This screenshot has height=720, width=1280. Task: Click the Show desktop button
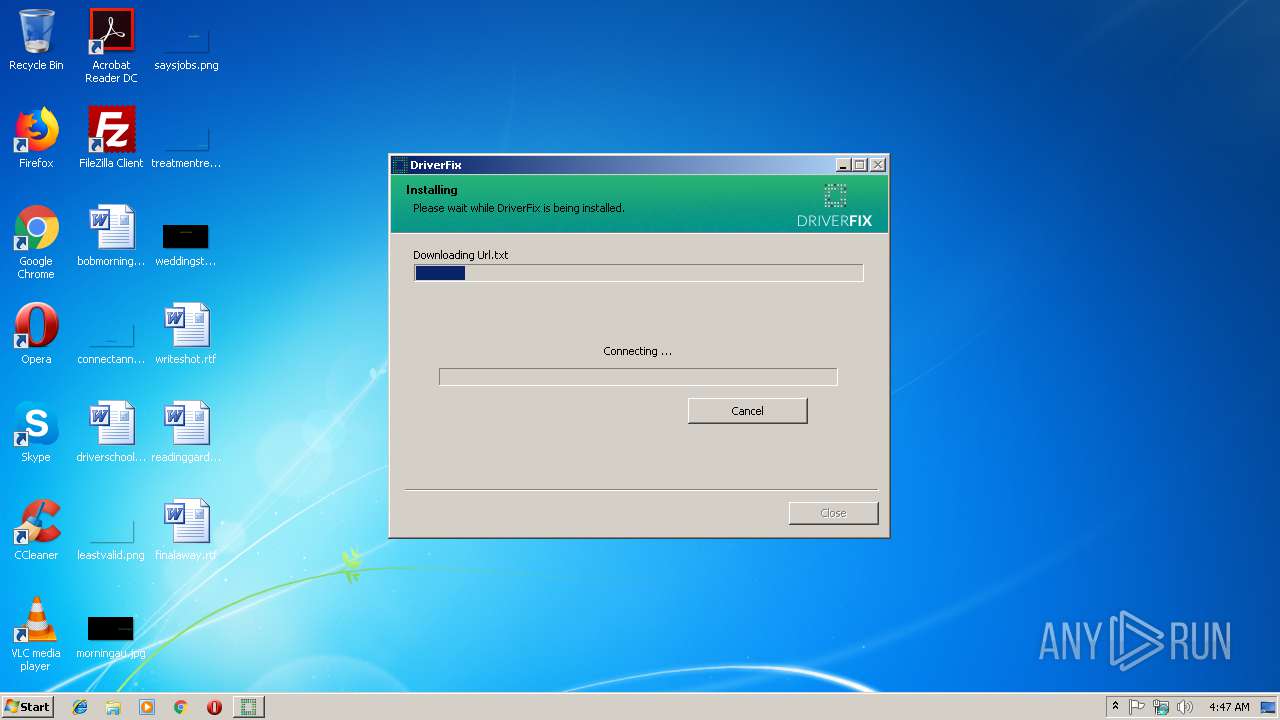[1269, 707]
